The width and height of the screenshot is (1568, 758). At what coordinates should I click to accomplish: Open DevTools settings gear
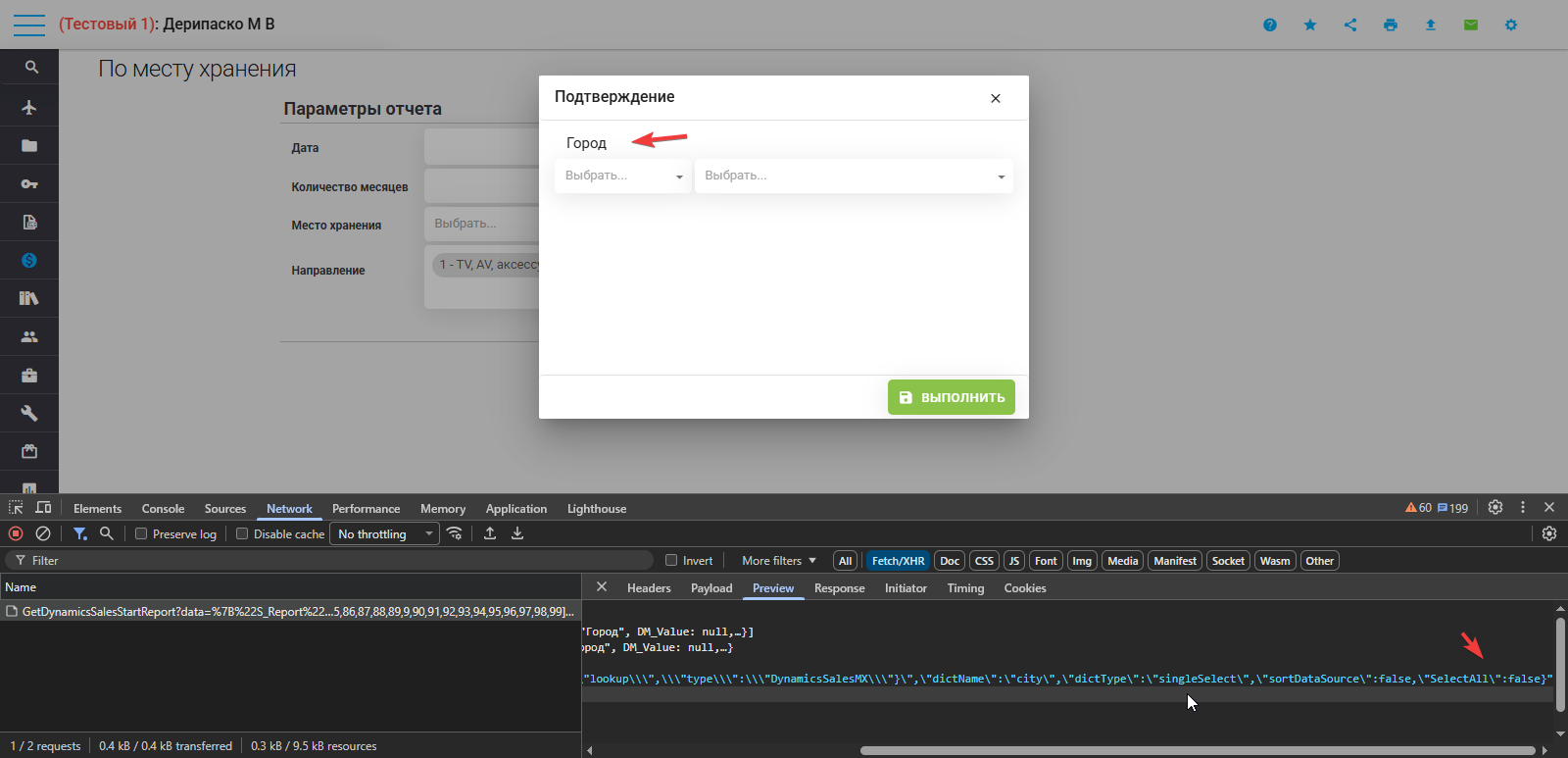[x=1495, y=507]
